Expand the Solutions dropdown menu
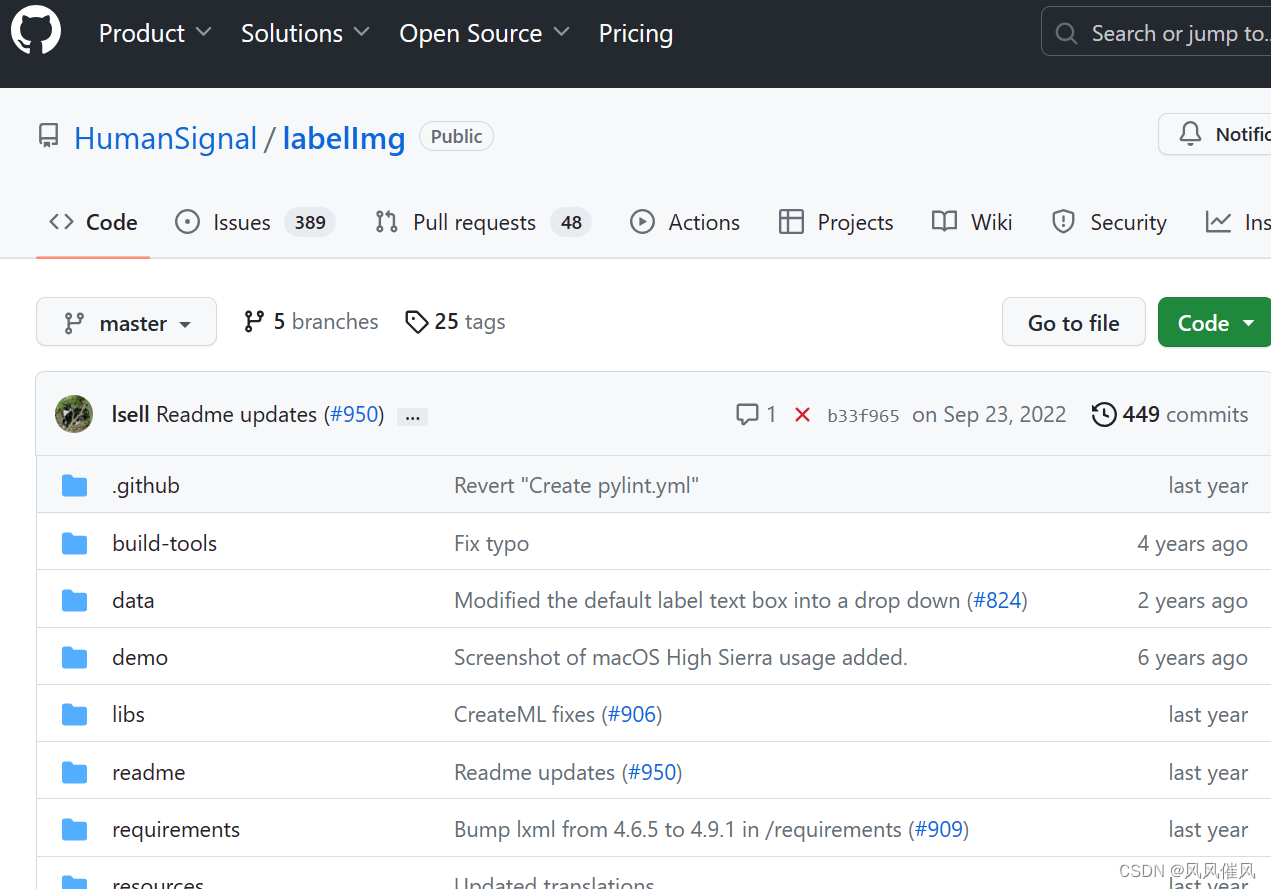Image resolution: width=1271 pixels, height=889 pixels. click(x=305, y=33)
